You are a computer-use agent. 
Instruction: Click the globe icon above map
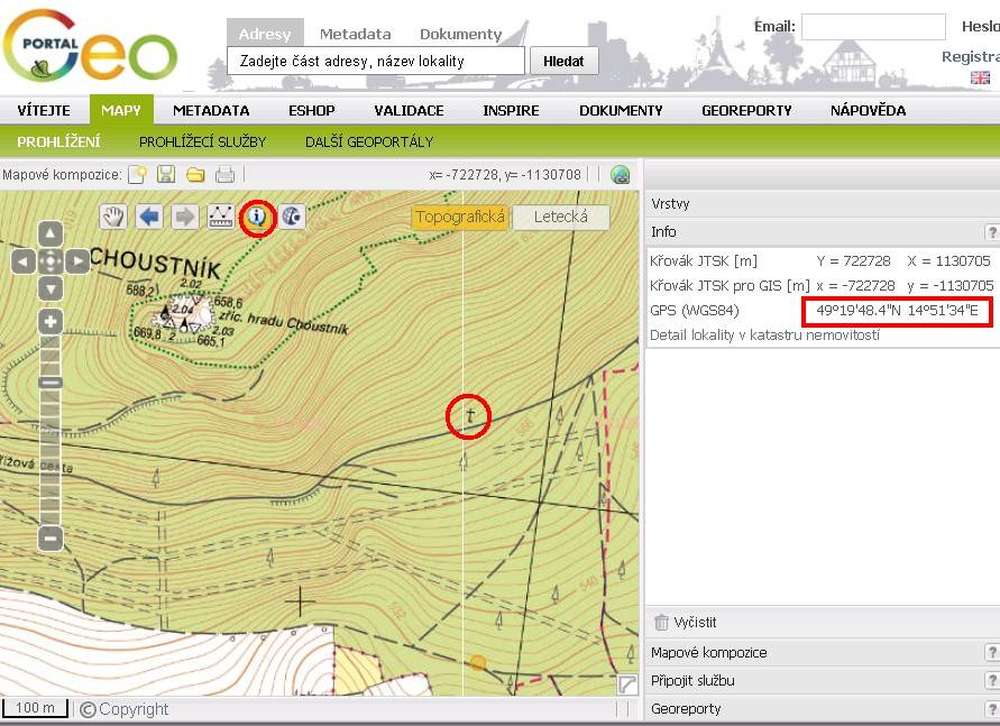point(620,175)
